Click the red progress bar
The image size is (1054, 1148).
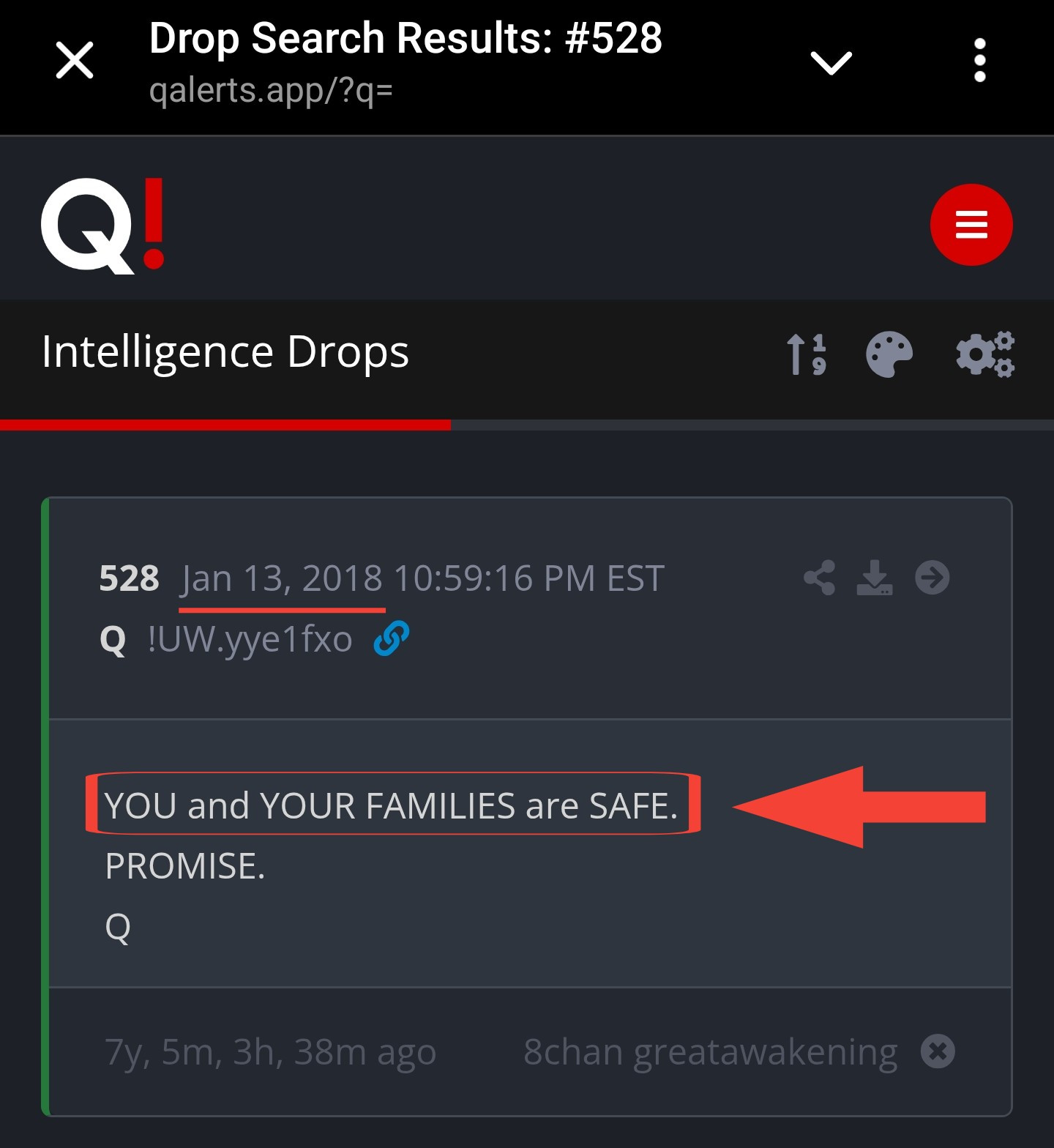[225, 425]
